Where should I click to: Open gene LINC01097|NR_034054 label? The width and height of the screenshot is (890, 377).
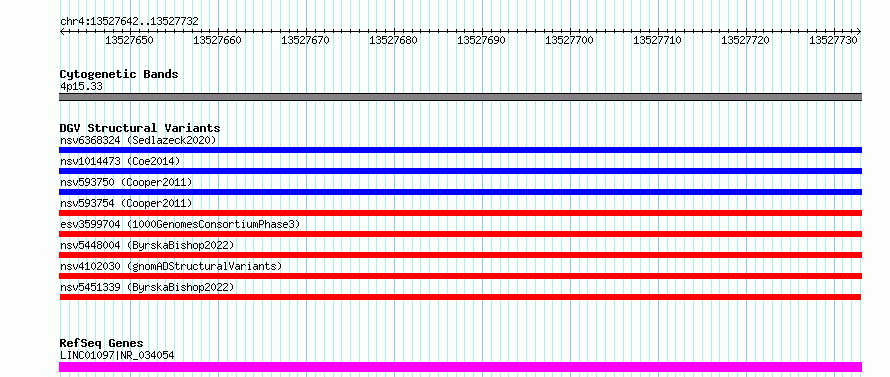point(117,356)
